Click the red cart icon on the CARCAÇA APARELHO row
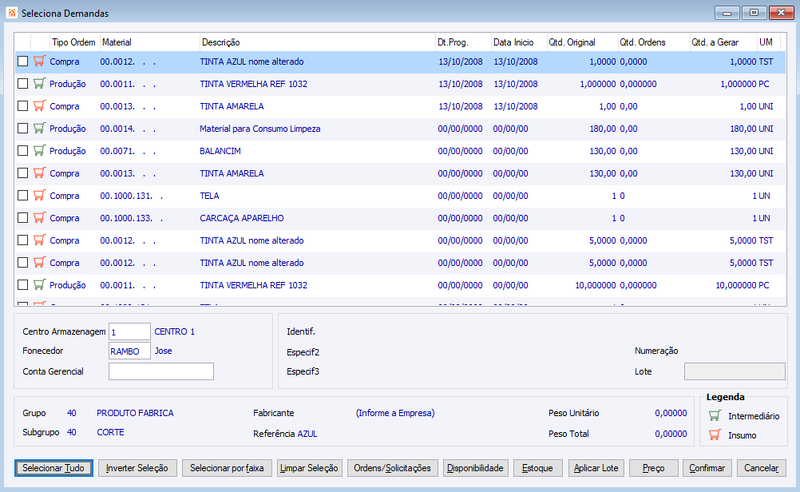 39,217
